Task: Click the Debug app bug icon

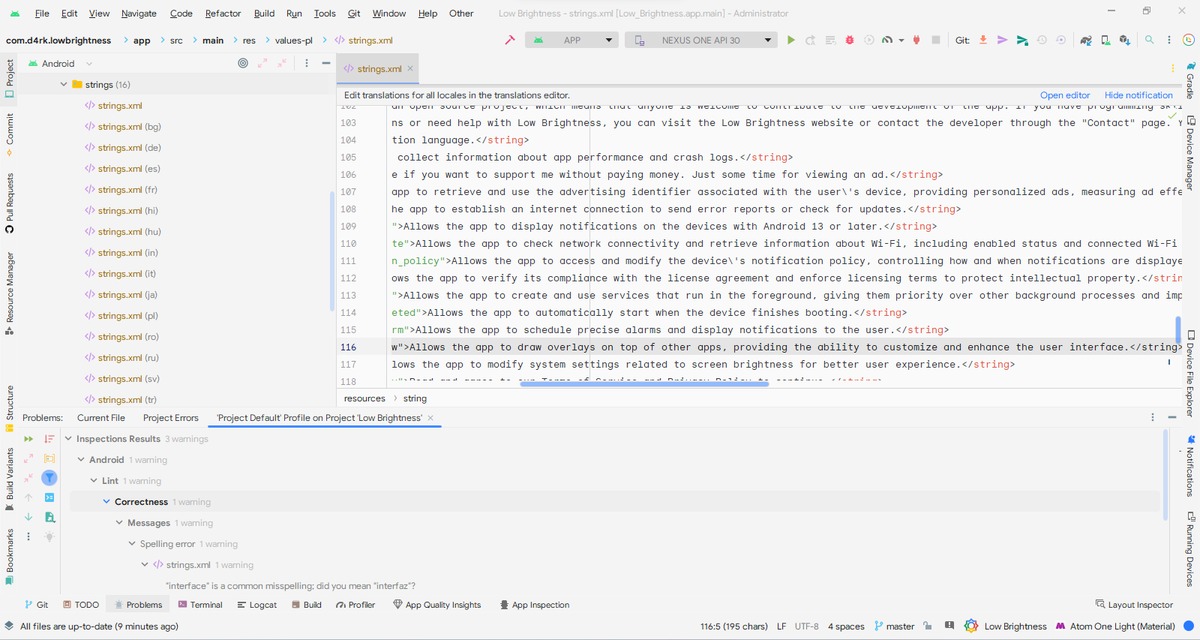Action: pos(850,40)
